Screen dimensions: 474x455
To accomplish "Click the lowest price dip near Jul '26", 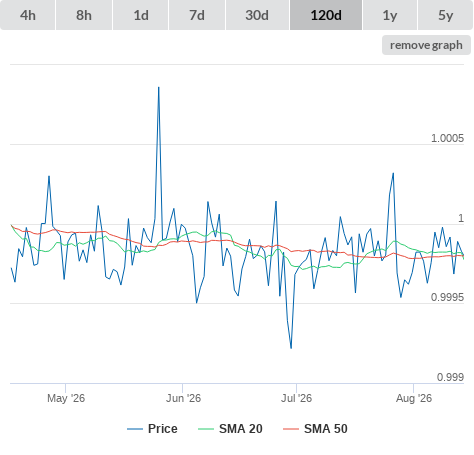I will coord(291,348).
